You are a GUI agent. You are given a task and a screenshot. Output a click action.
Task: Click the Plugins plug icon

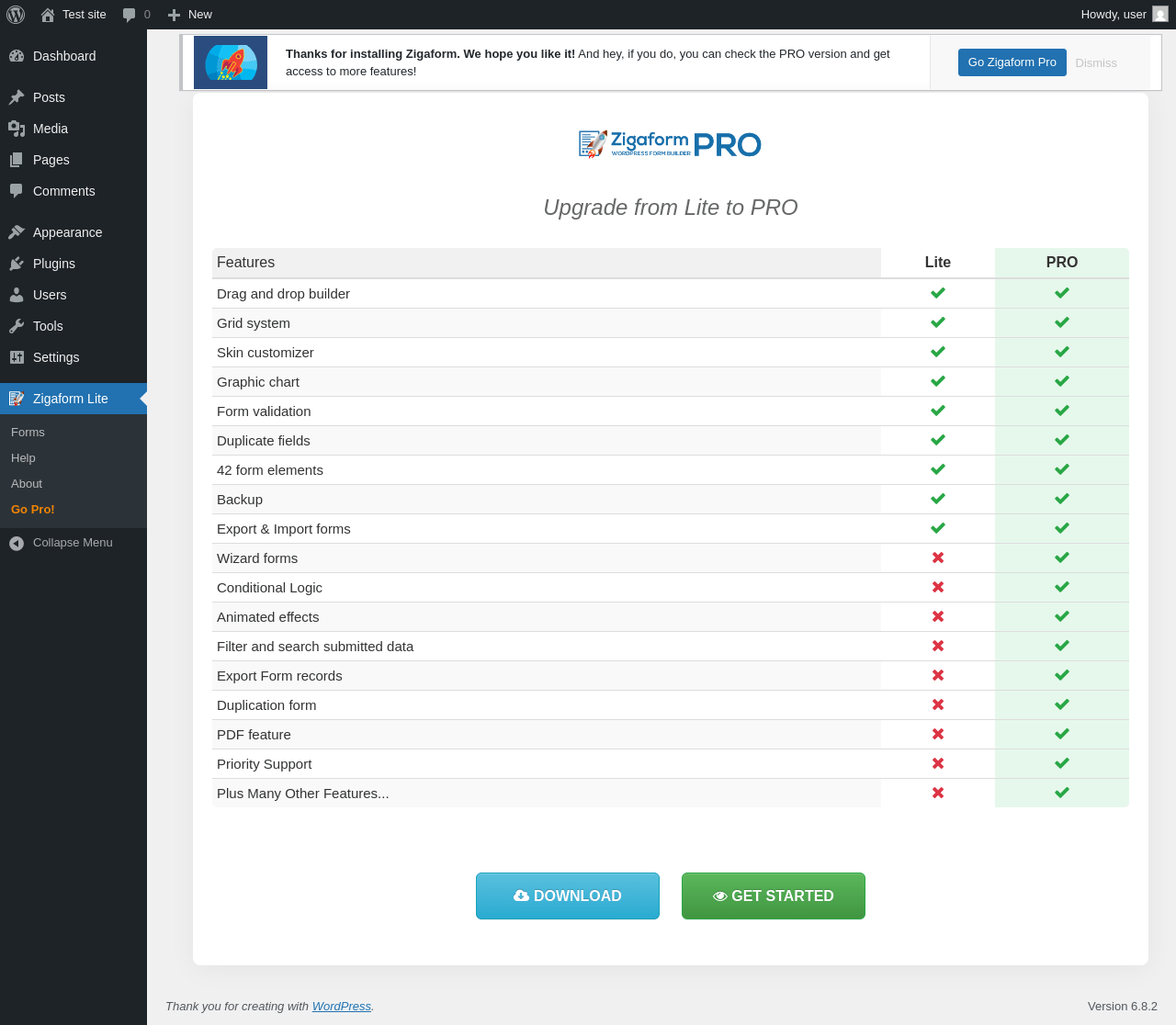[x=17, y=264]
